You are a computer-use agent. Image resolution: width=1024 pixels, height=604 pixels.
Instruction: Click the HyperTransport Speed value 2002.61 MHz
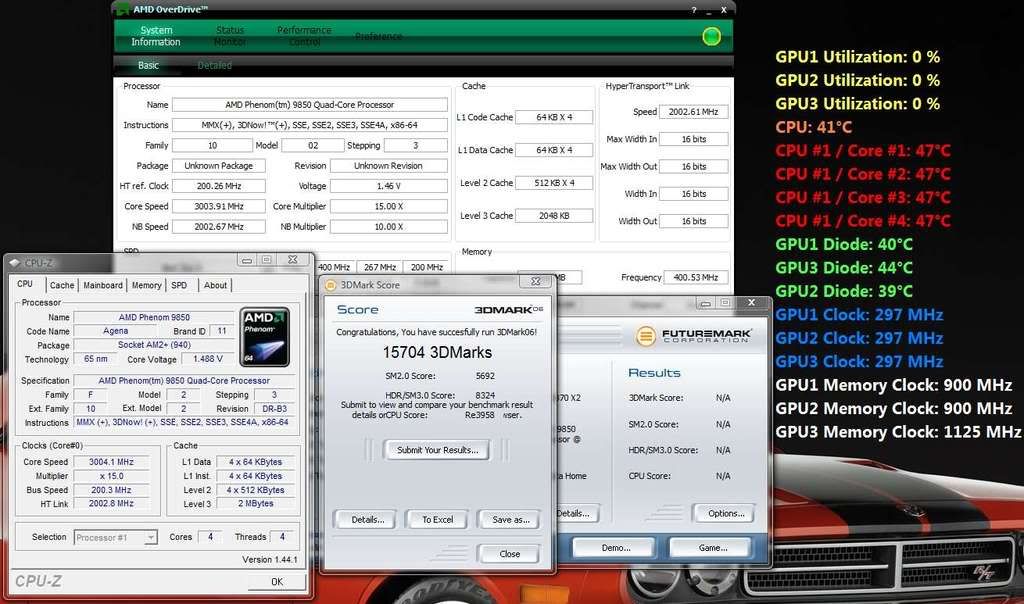click(x=694, y=112)
